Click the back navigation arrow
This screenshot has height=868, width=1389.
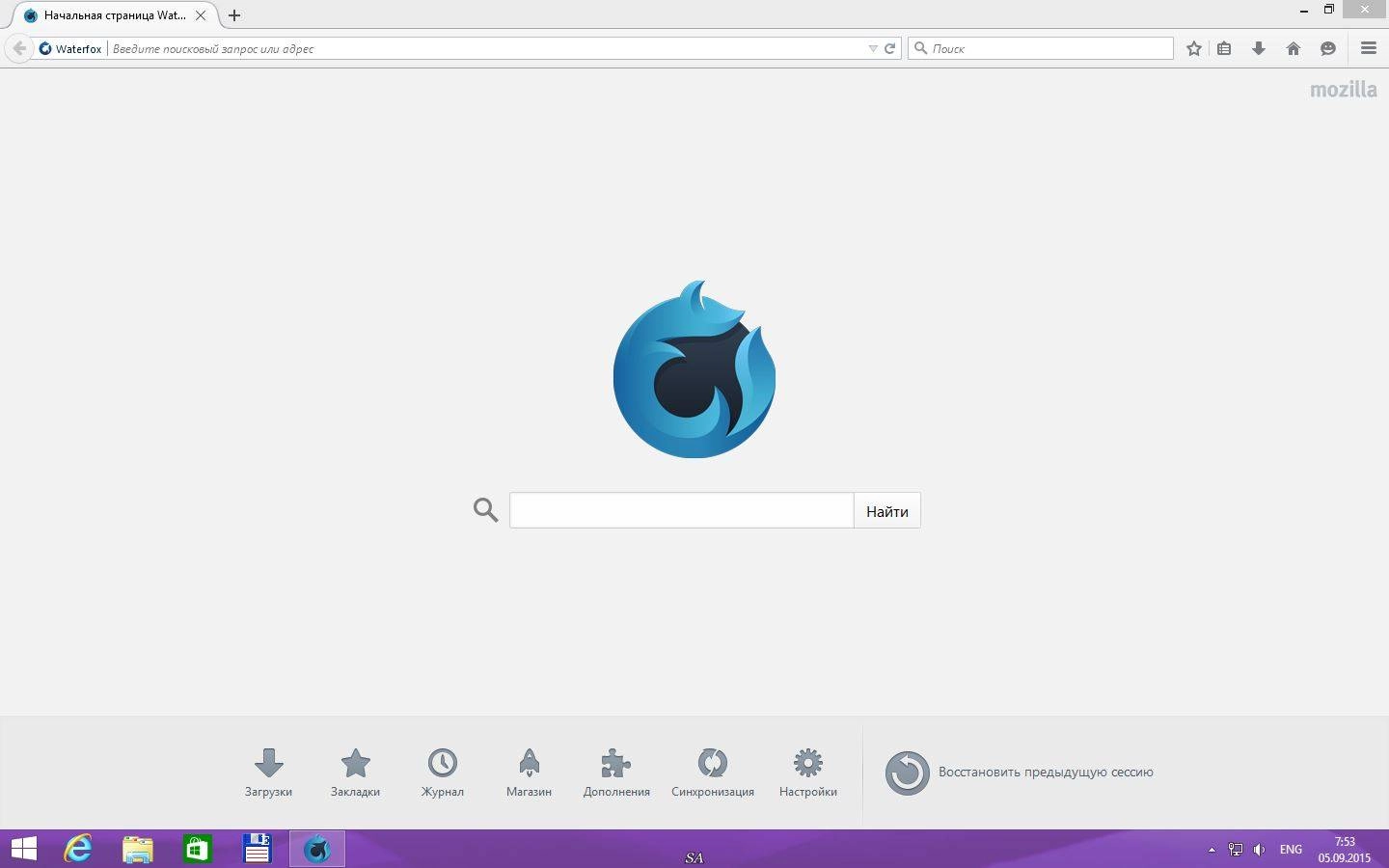pyautogui.click(x=18, y=48)
